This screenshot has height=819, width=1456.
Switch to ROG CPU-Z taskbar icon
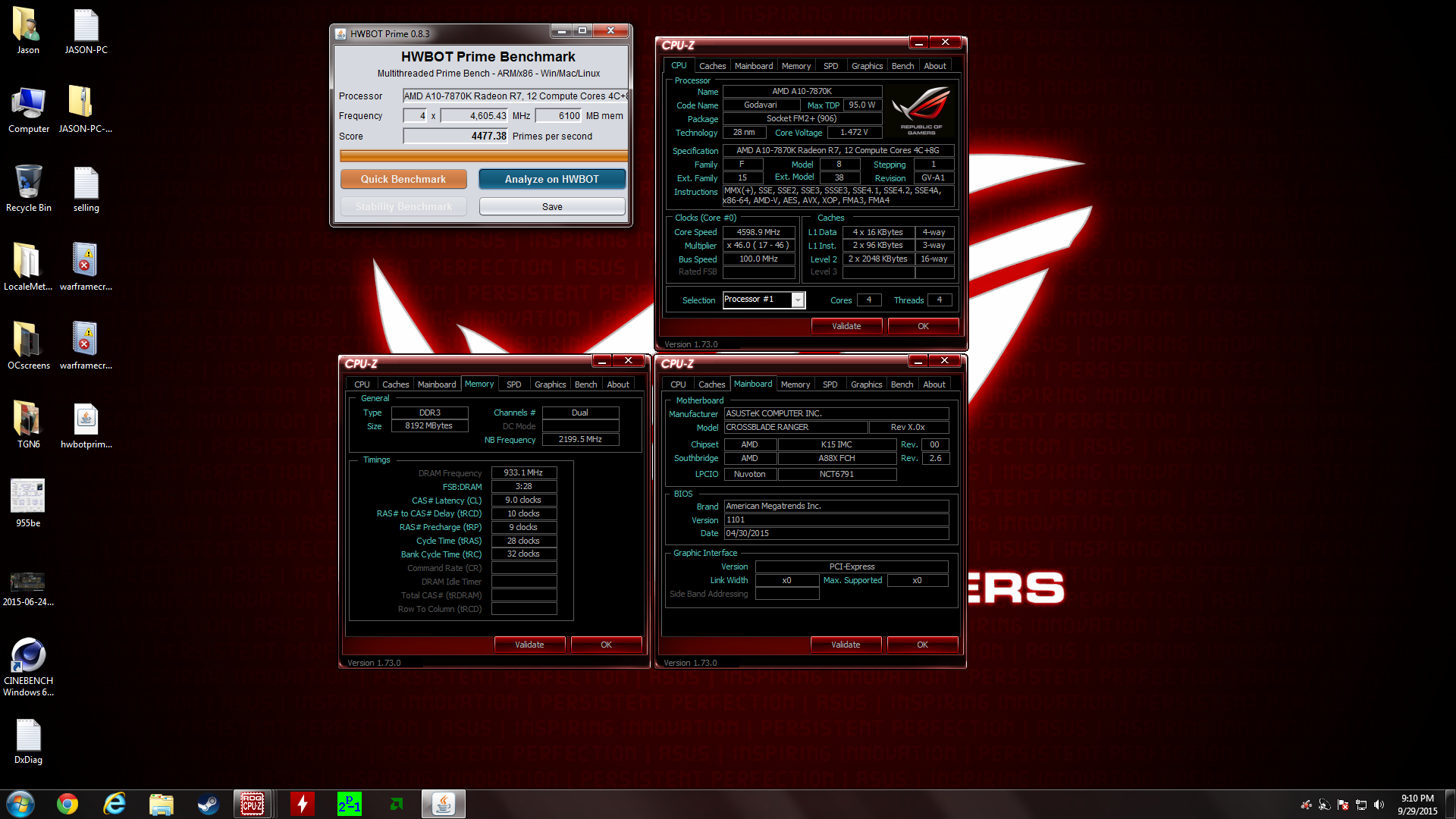(x=253, y=804)
